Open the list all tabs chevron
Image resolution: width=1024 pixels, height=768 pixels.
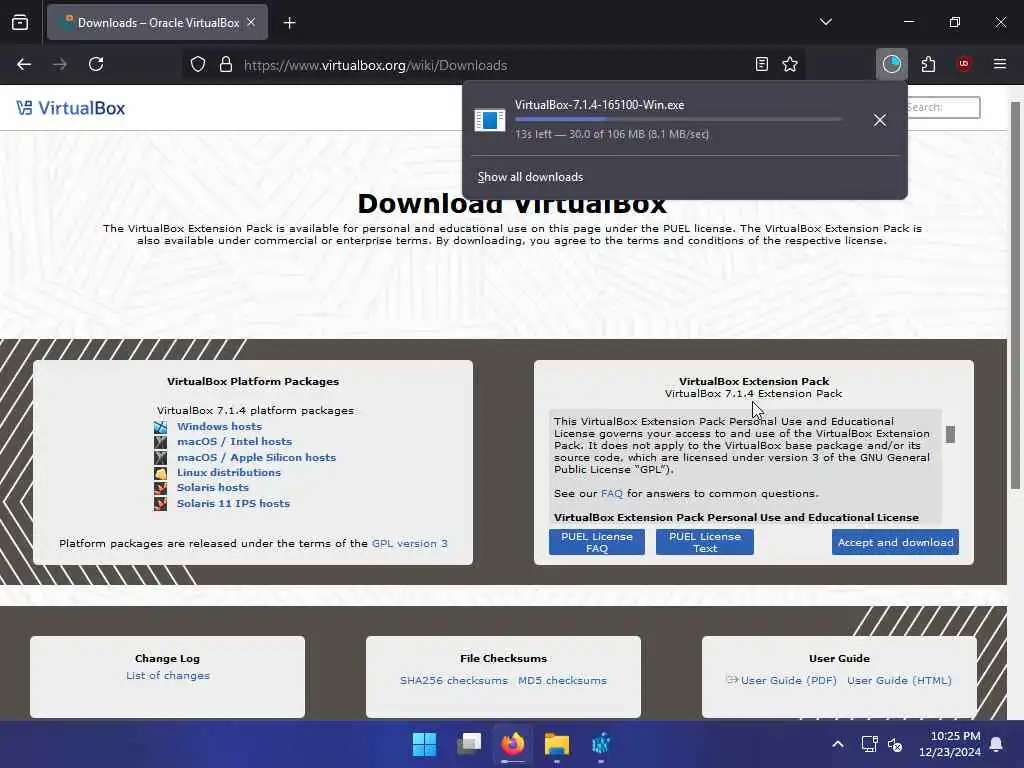[825, 22]
